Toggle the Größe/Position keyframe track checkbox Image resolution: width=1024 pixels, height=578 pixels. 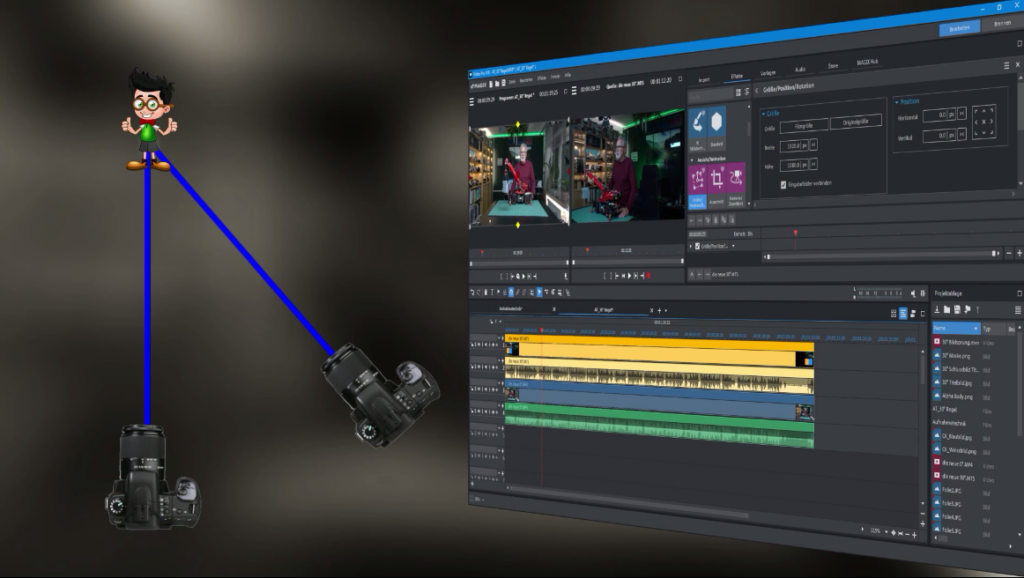(x=697, y=246)
